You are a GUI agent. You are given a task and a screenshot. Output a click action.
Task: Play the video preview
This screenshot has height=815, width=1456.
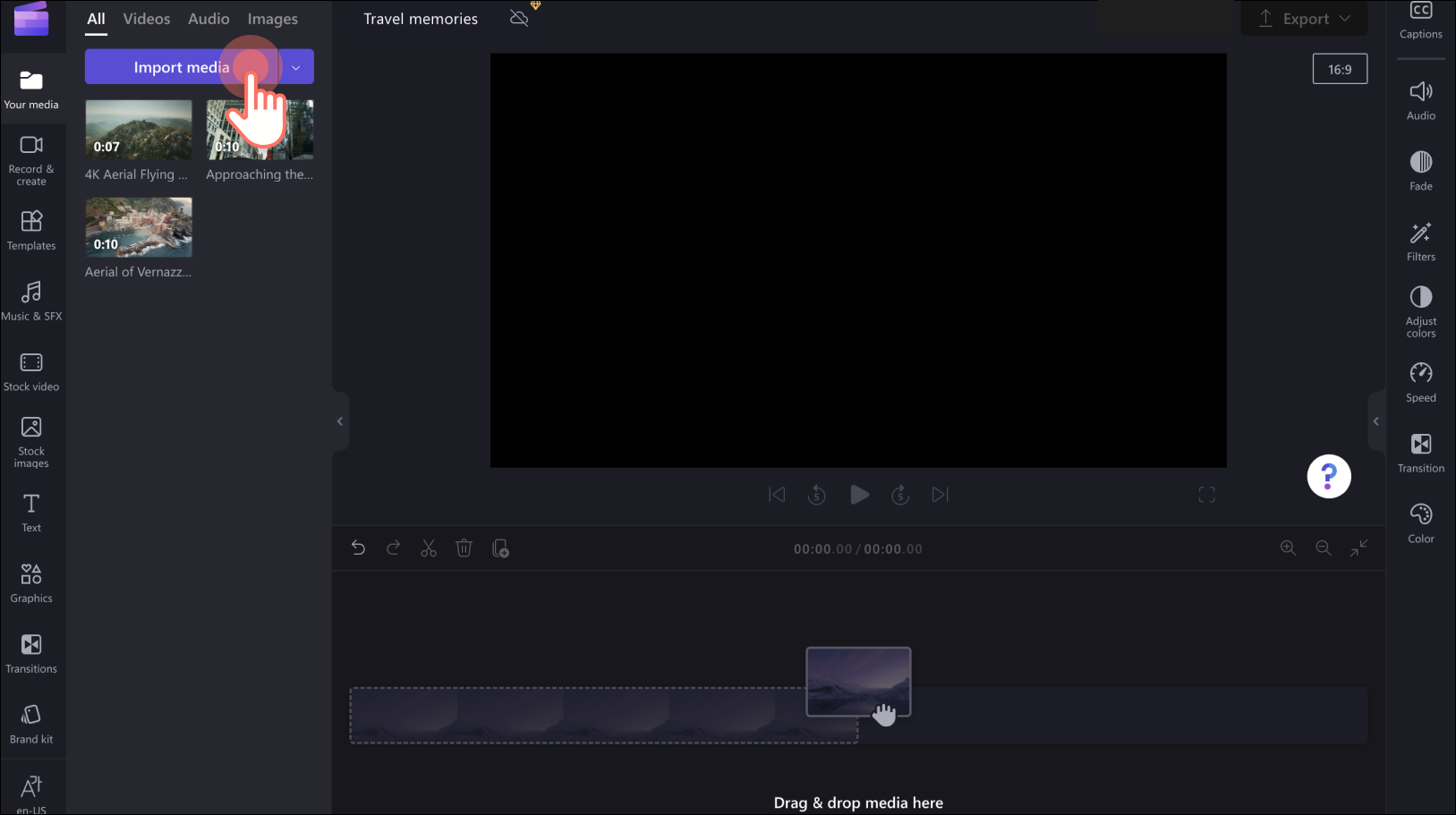click(x=859, y=495)
